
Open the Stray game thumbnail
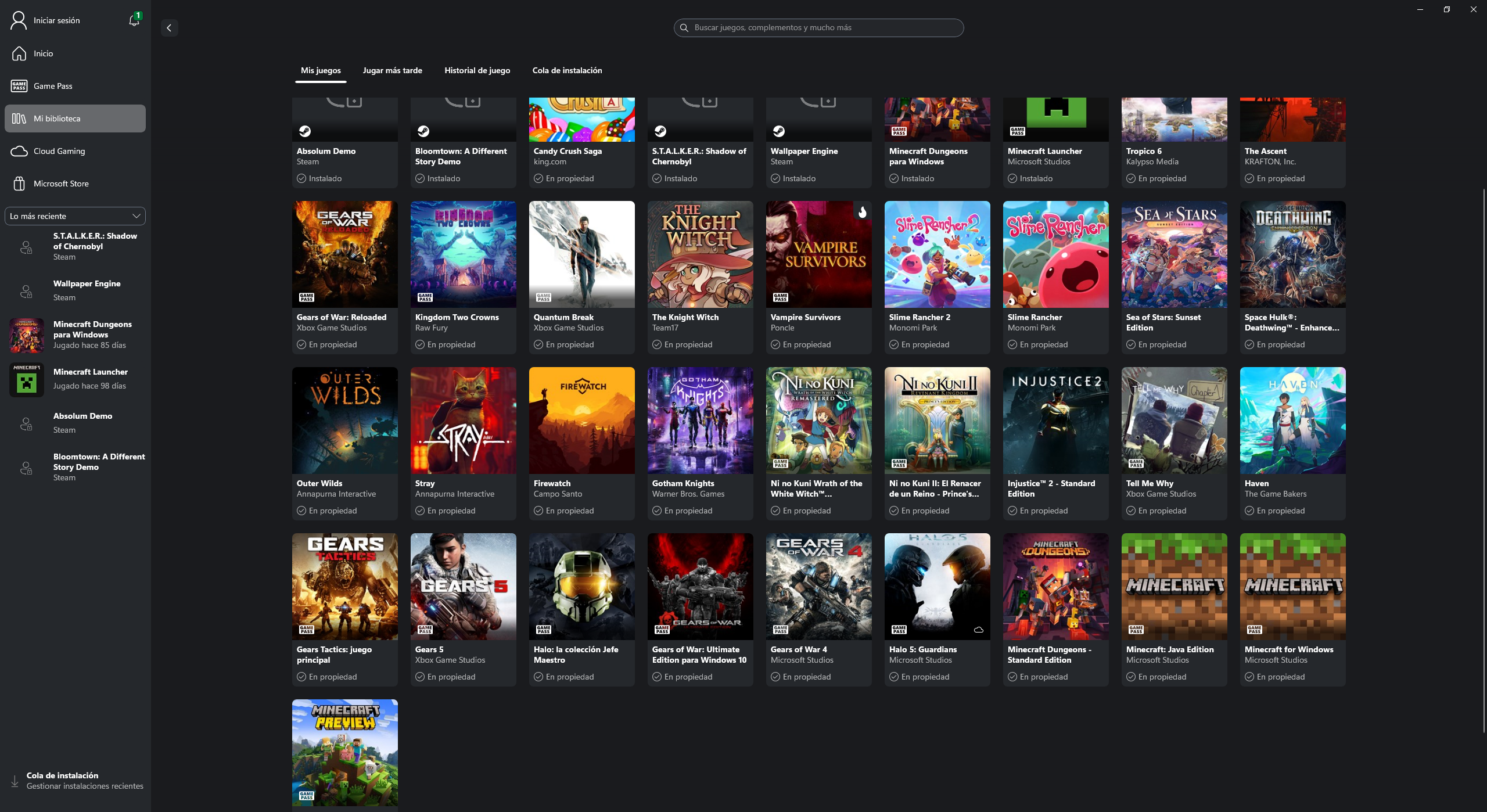click(464, 421)
